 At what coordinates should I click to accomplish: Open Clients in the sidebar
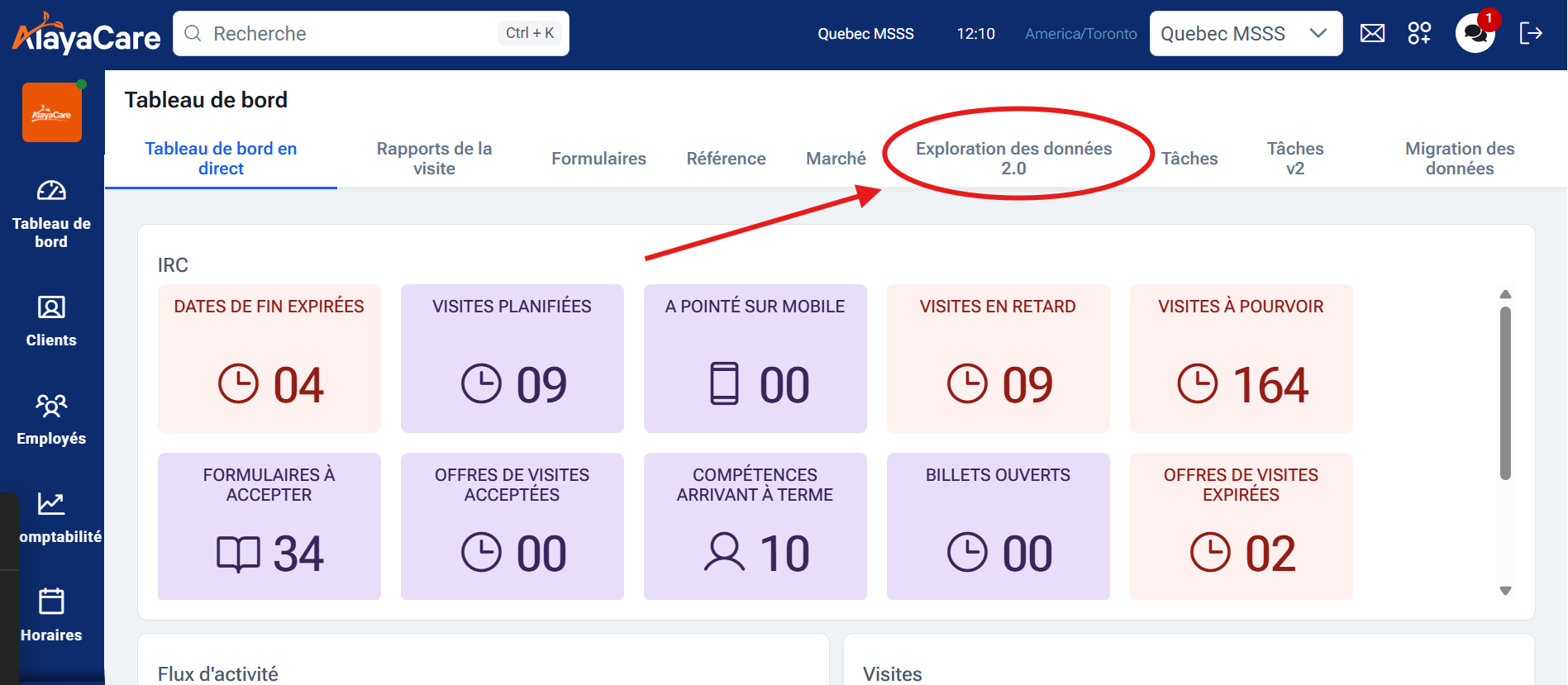point(51,321)
